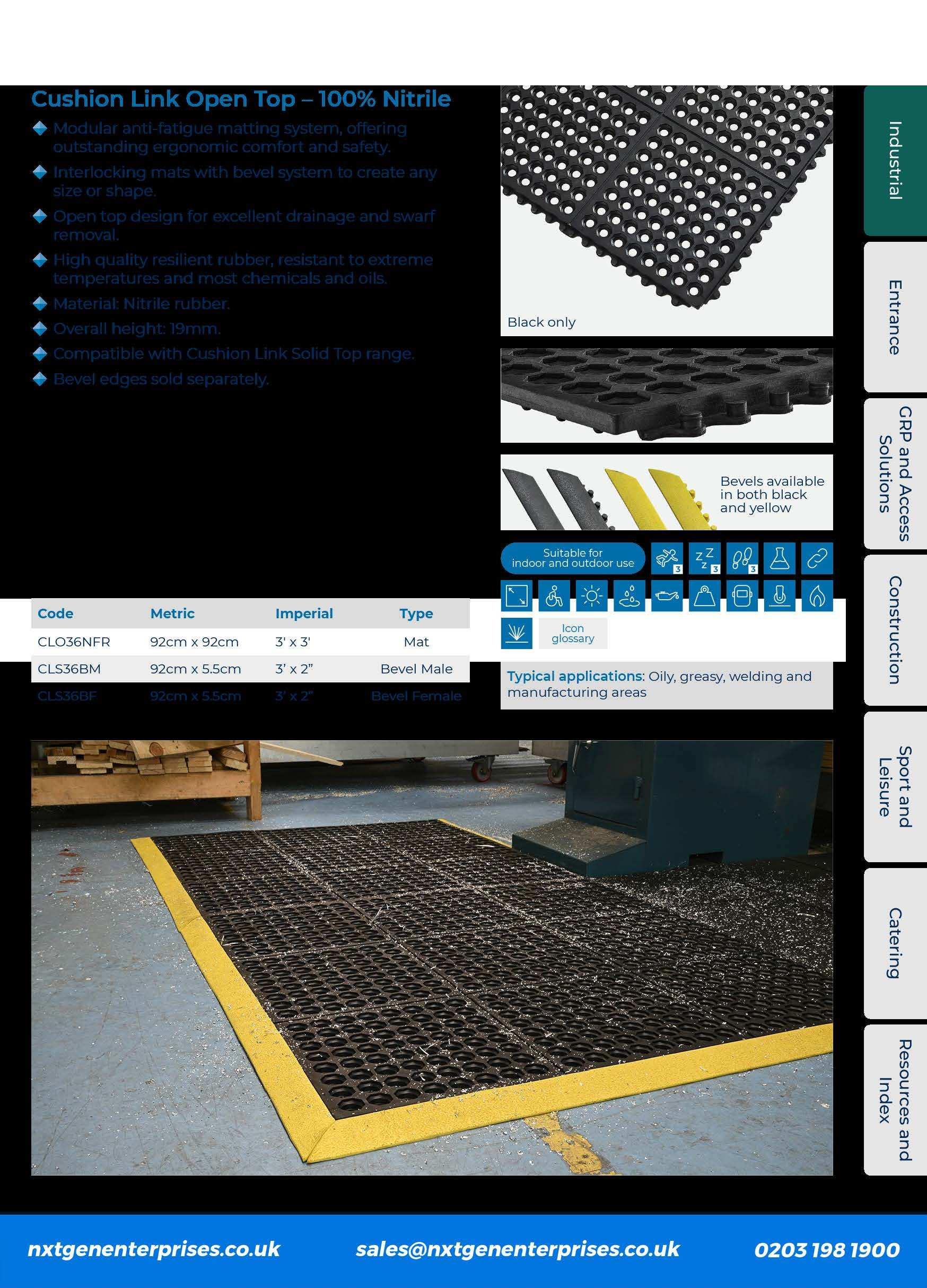Click the '92cm x 92cm' metric cell

pos(194,642)
